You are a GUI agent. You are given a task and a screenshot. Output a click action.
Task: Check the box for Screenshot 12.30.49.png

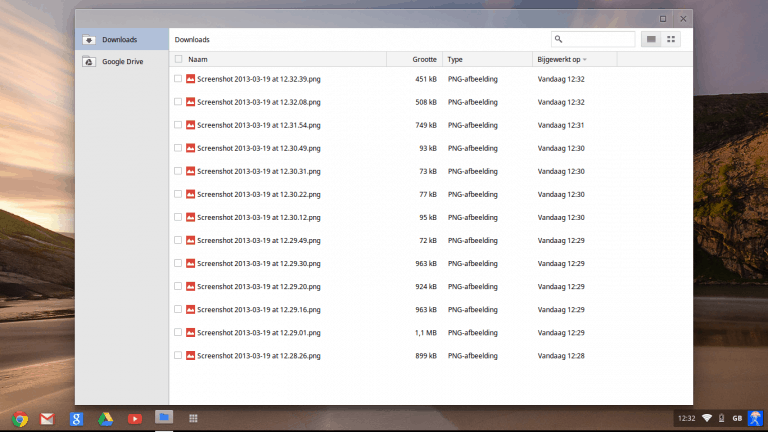click(178, 148)
